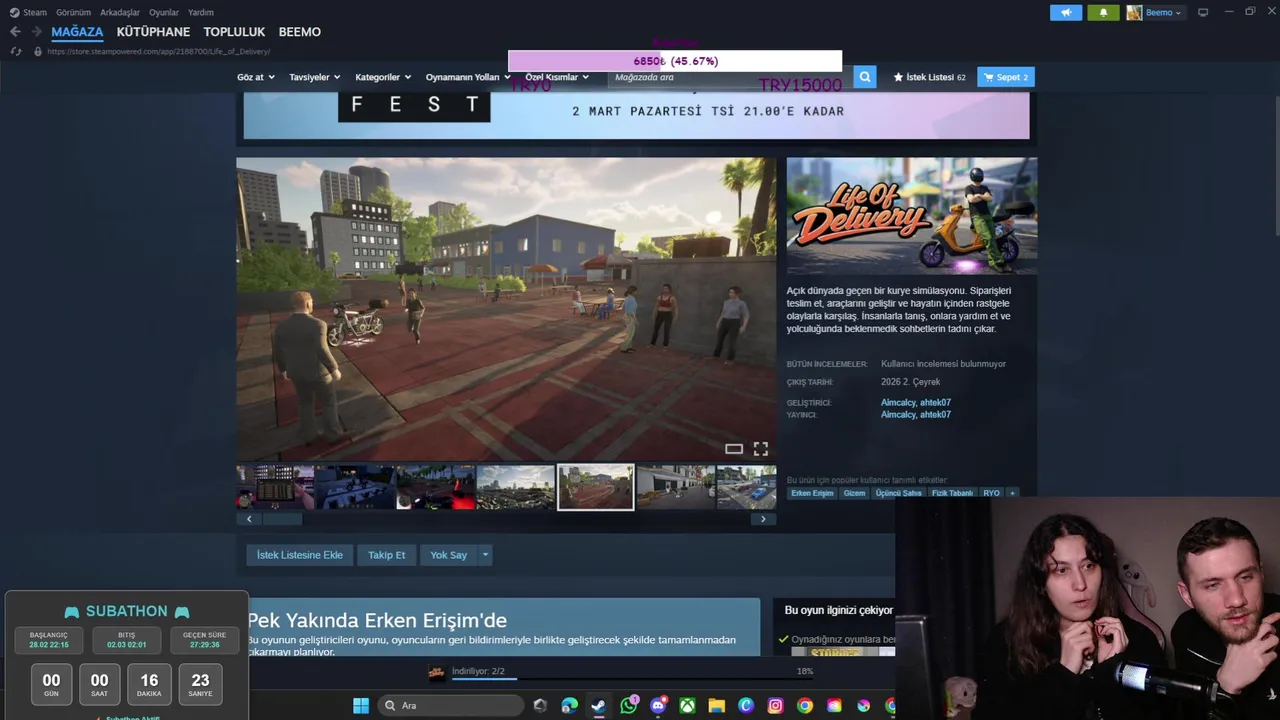Screen dimensions: 1280x720
Task: Open the Beemo account menu
Action: click(1155, 12)
